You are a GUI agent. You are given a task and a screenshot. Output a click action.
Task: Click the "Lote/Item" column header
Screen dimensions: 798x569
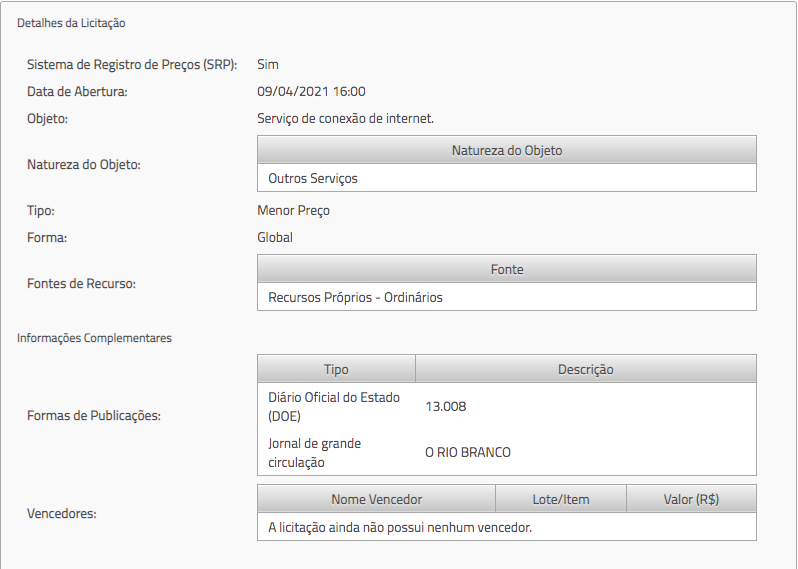coord(561,499)
